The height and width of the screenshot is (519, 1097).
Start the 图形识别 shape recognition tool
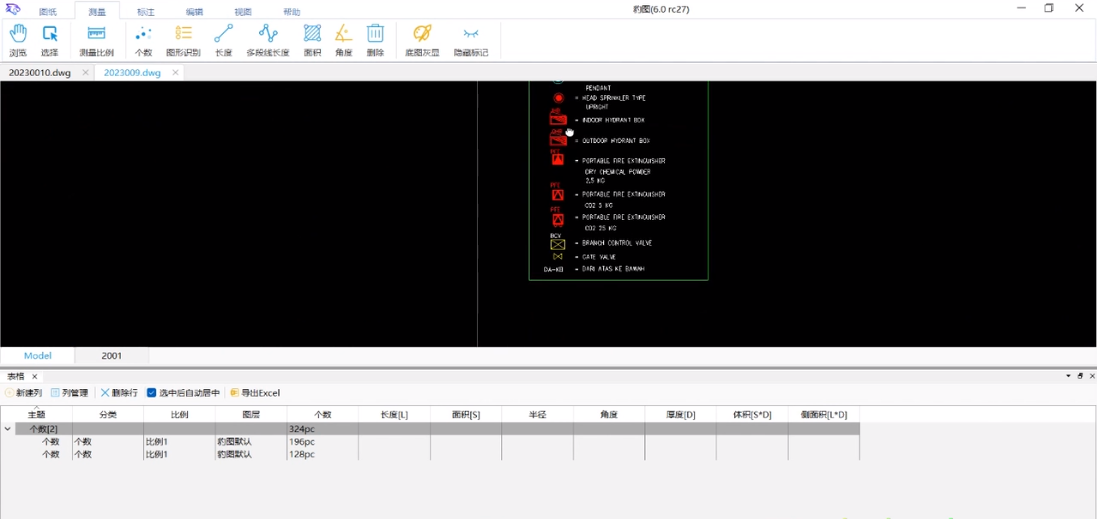[x=183, y=39]
